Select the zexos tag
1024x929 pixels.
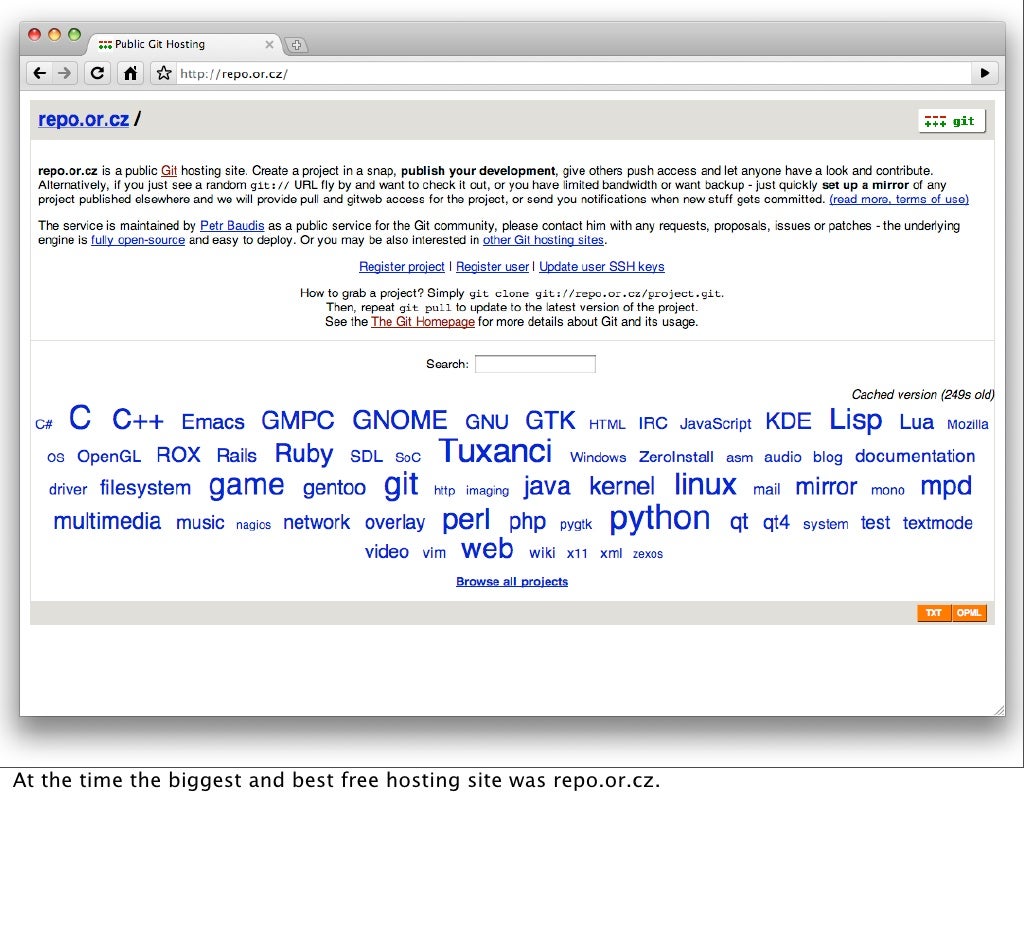648,554
